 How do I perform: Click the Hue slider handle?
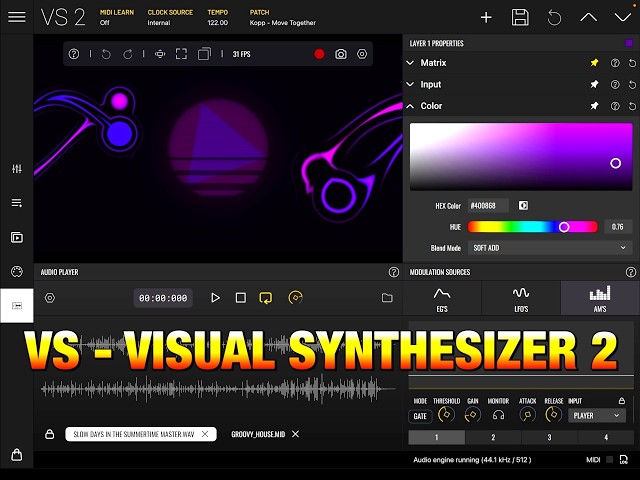564,227
